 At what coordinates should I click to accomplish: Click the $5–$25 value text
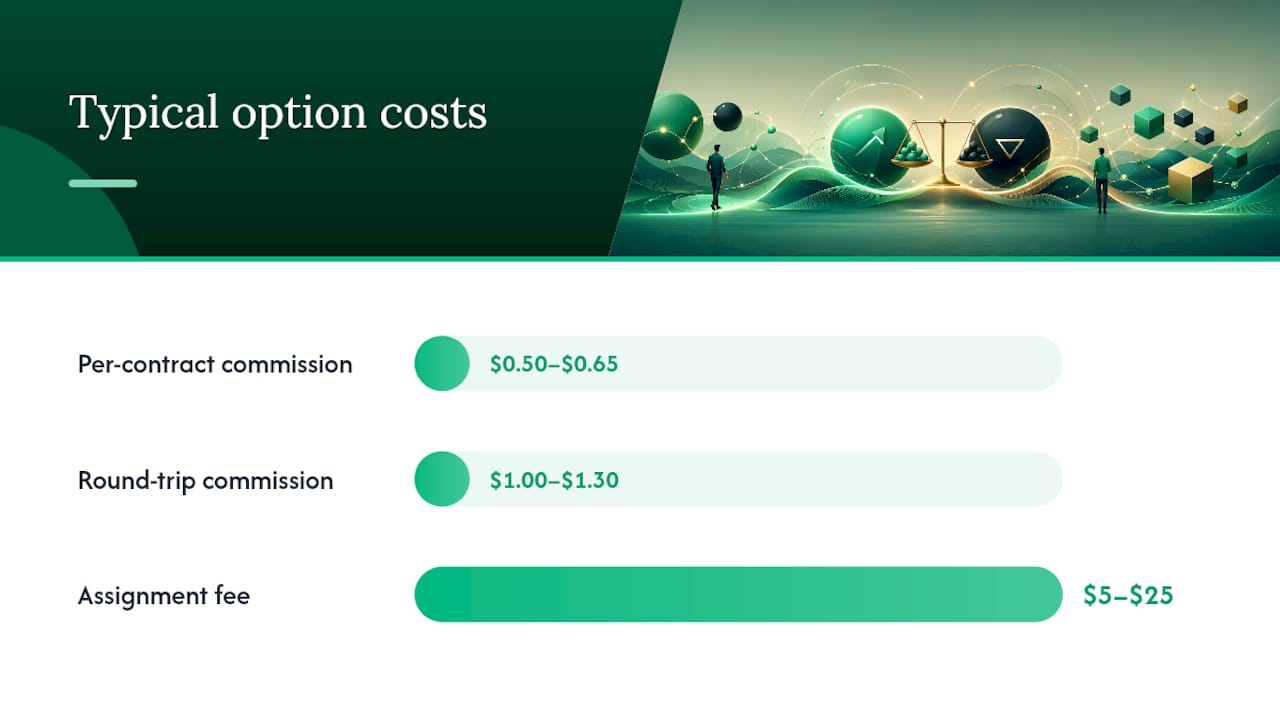[x=1128, y=596]
